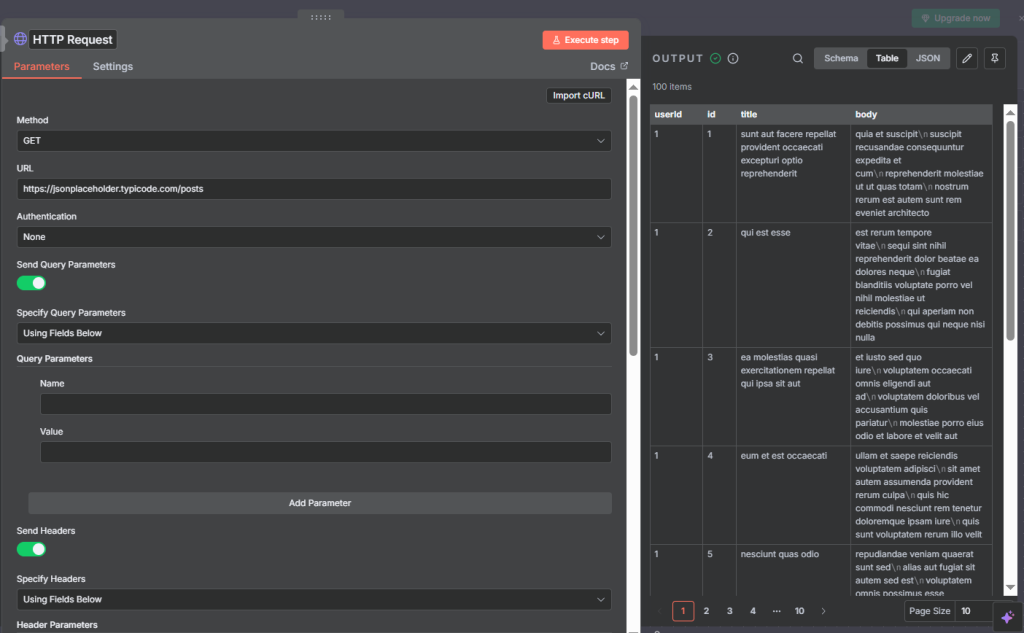Click the drag handle at top of panel
Viewport: 1024px width, 633px height.
320,17
